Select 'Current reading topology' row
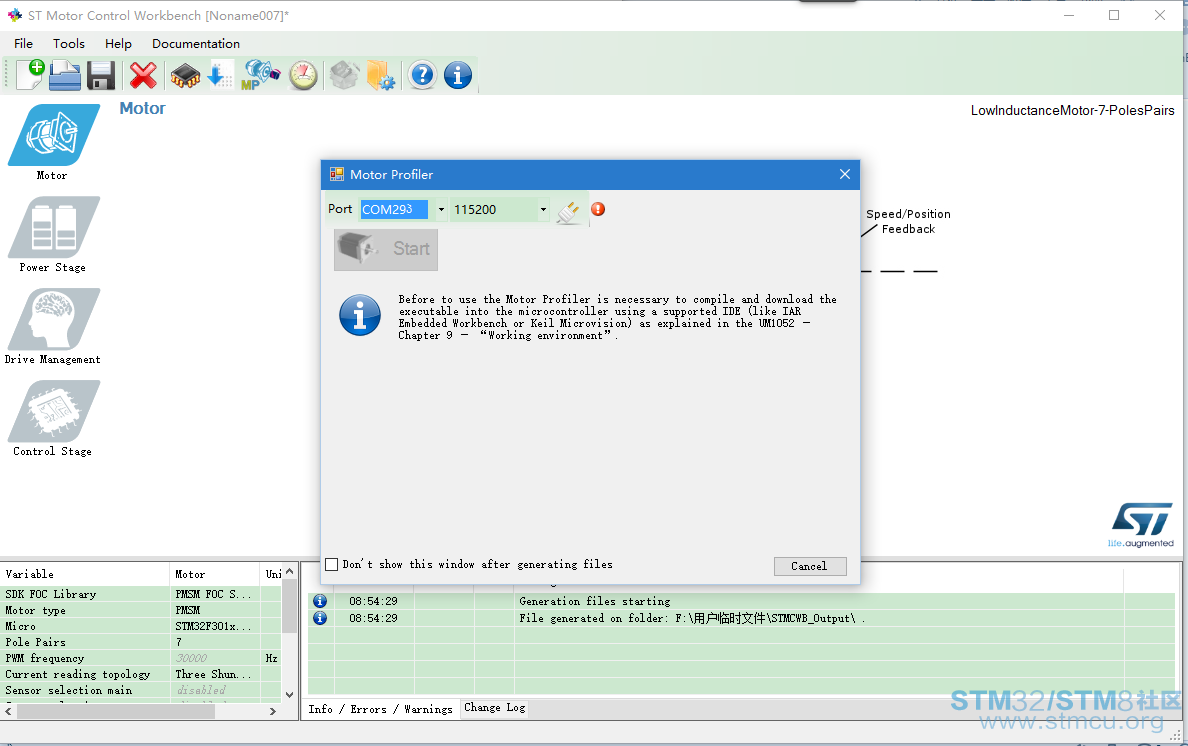The image size is (1188, 746). coord(142,674)
